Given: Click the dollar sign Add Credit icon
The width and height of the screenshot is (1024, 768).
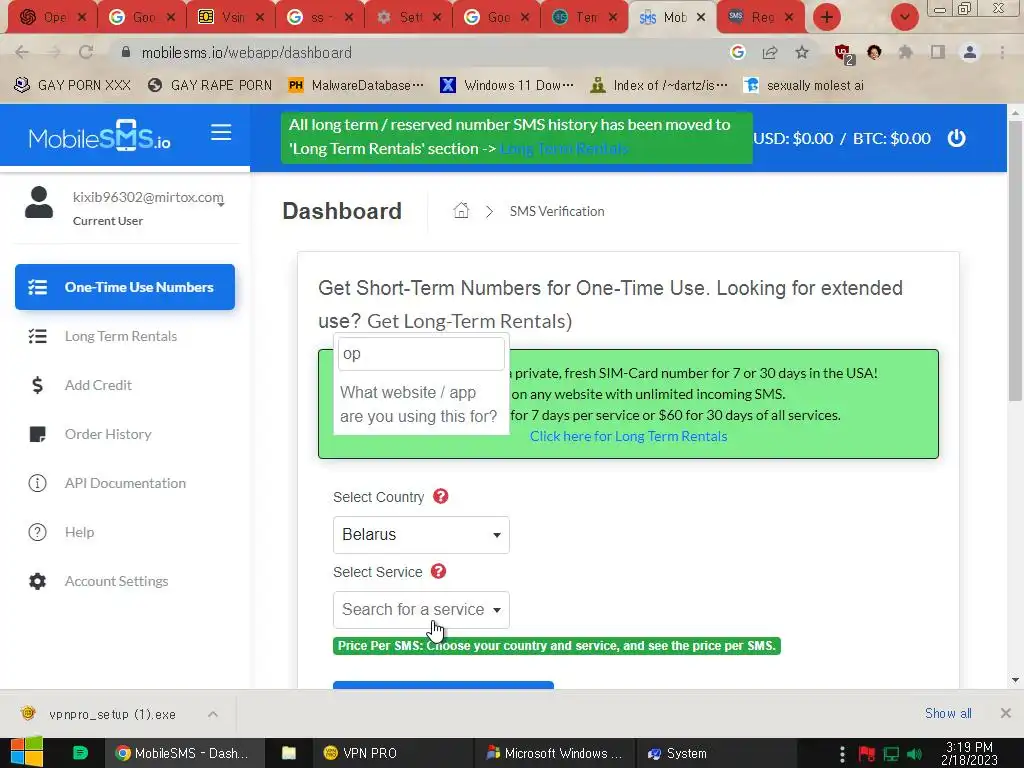Looking at the screenshot, I should tap(38, 385).
